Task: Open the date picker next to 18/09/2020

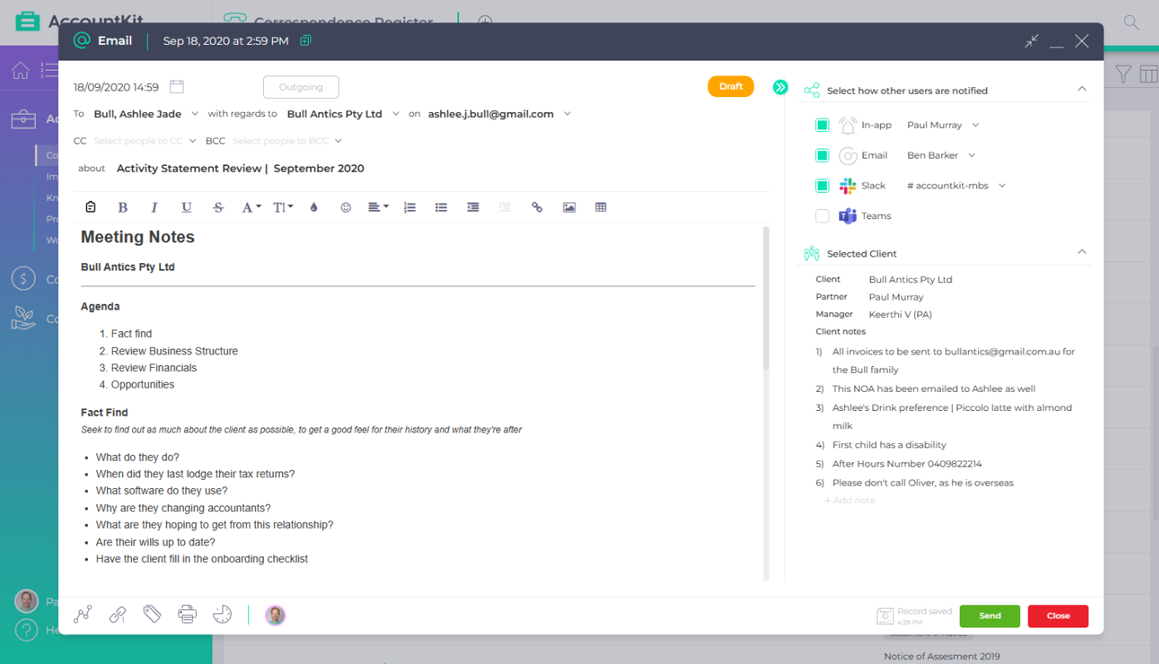Action: [178, 87]
